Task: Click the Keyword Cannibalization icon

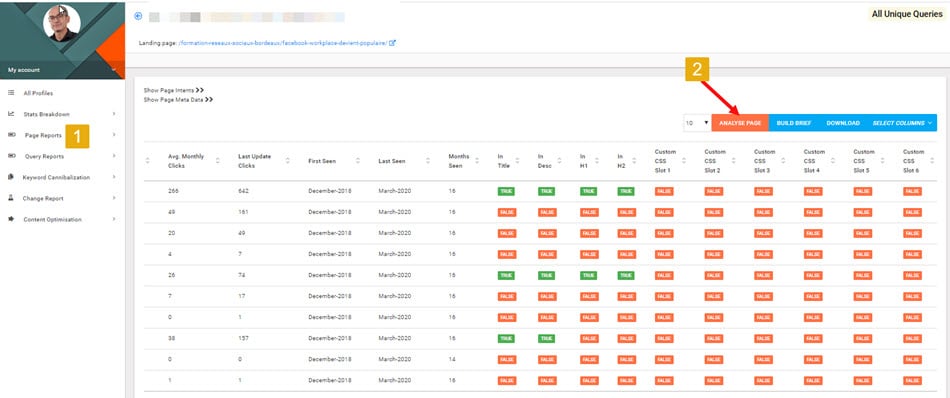Action: tap(11, 177)
